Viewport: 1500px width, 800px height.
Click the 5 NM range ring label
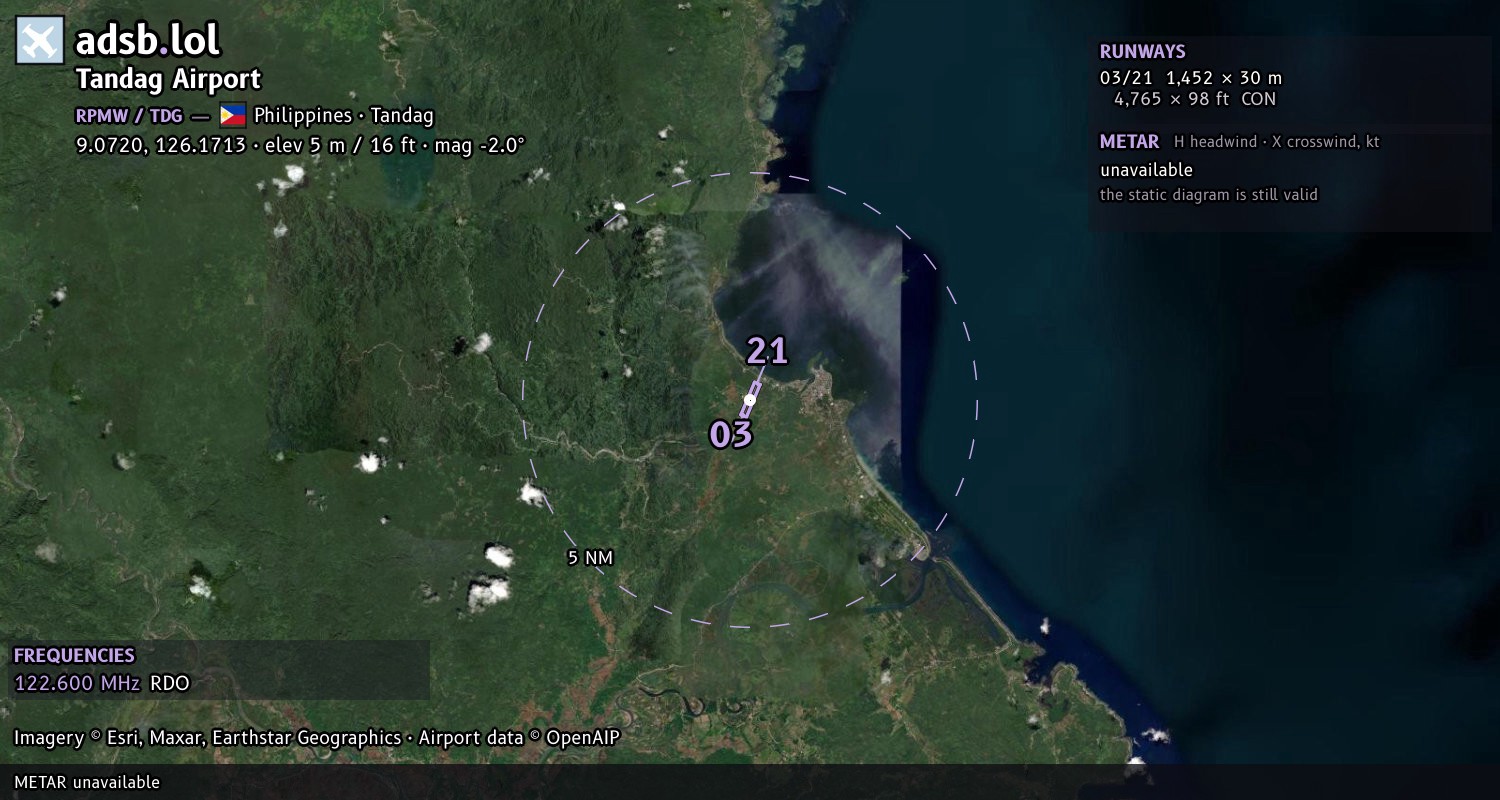click(590, 557)
